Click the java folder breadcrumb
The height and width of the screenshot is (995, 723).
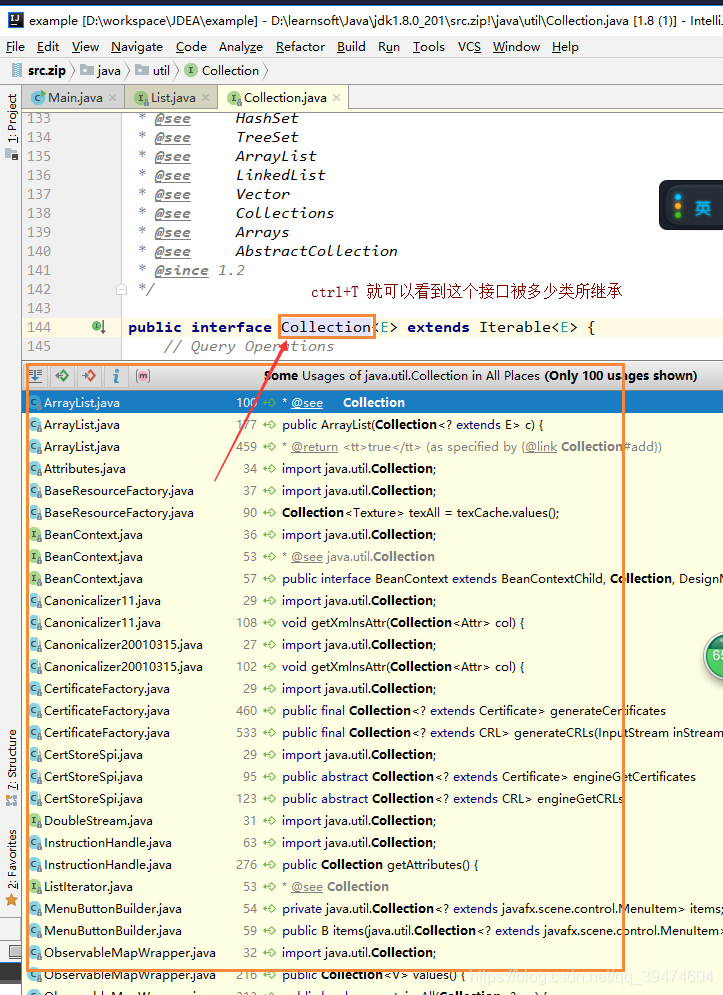click(100, 70)
